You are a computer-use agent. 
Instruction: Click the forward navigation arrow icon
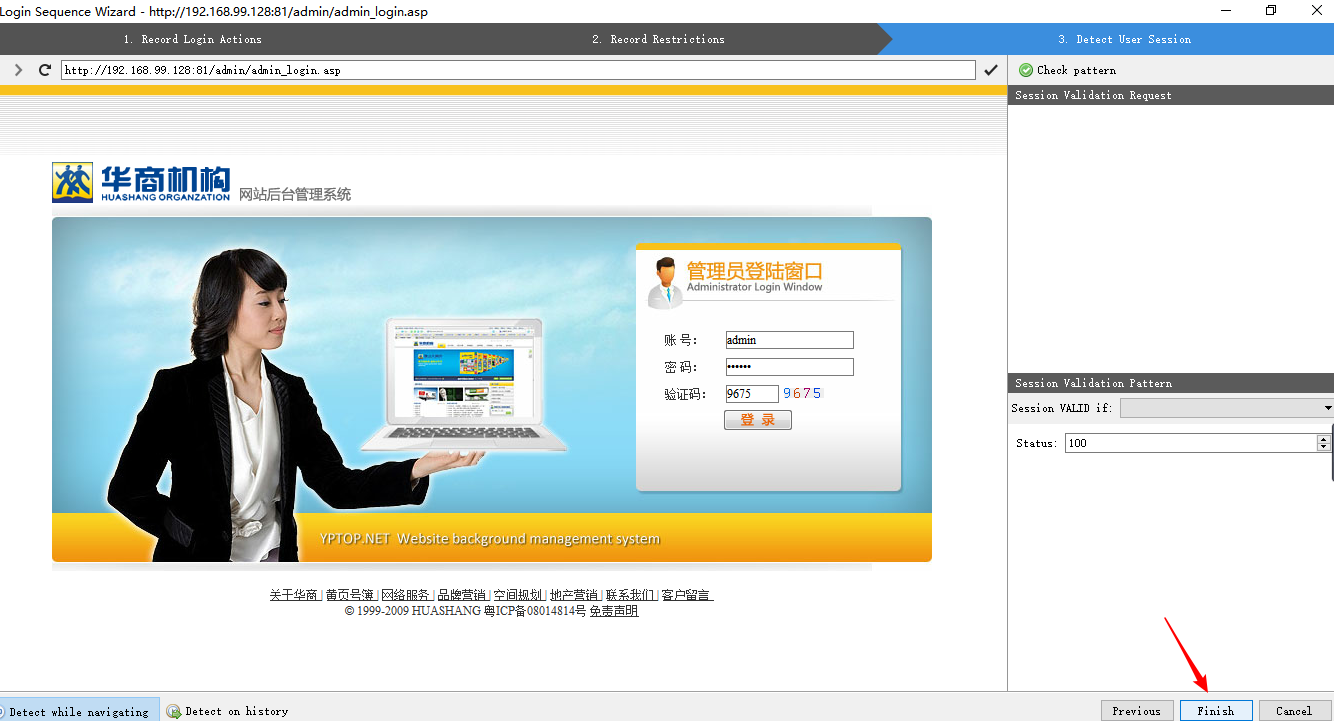[x=17, y=70]
